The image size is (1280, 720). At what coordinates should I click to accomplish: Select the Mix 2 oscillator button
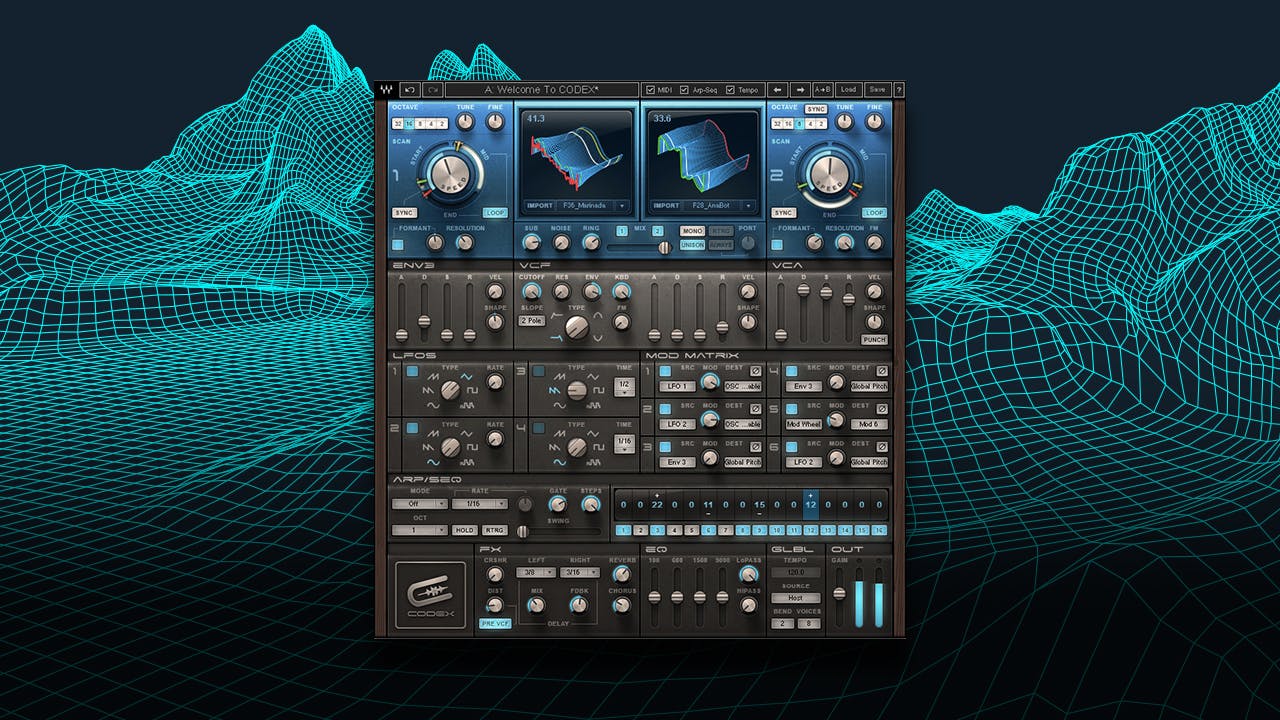coord(658,231)
